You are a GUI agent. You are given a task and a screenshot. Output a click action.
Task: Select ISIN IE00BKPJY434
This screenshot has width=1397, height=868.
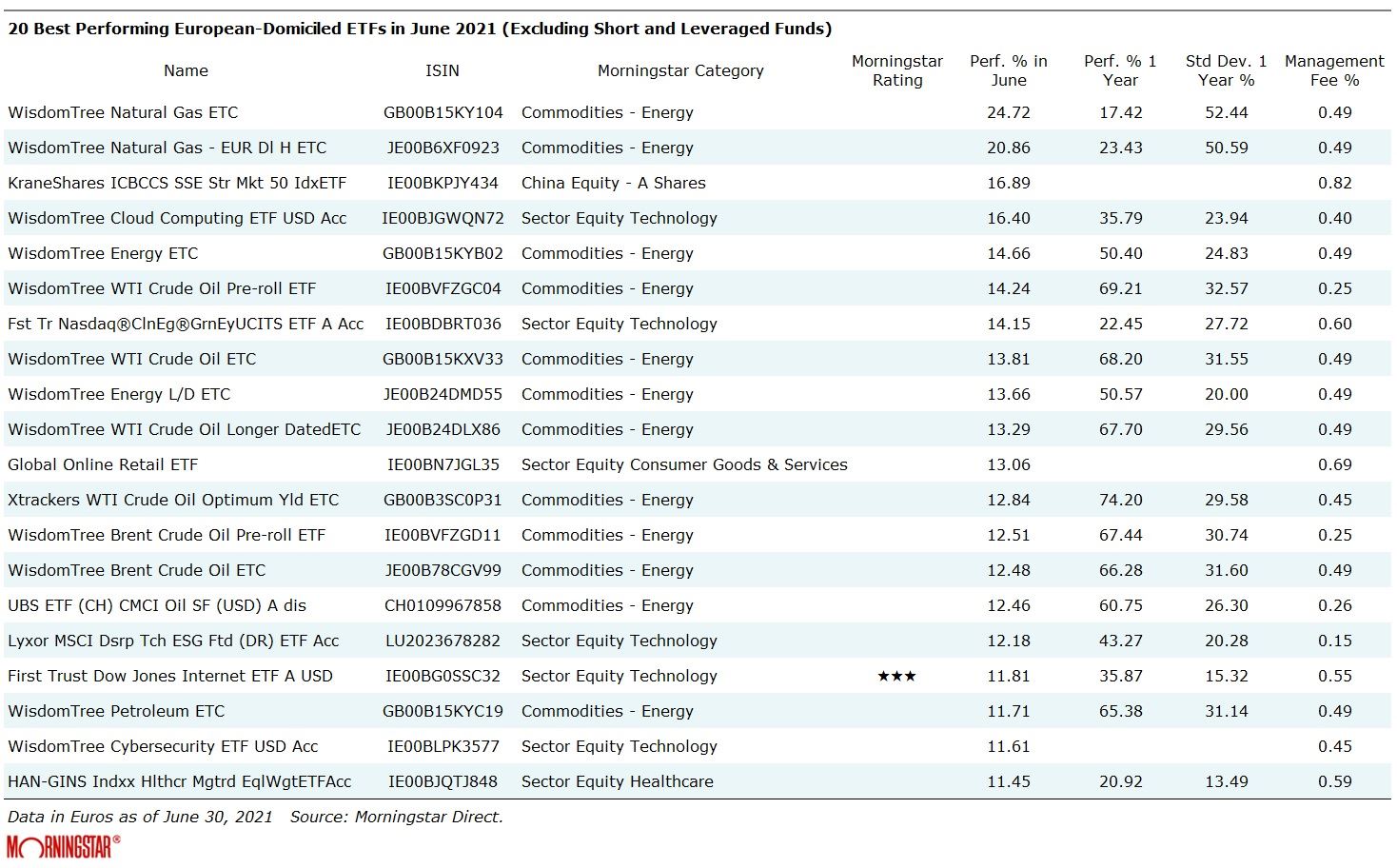point(443,183)
